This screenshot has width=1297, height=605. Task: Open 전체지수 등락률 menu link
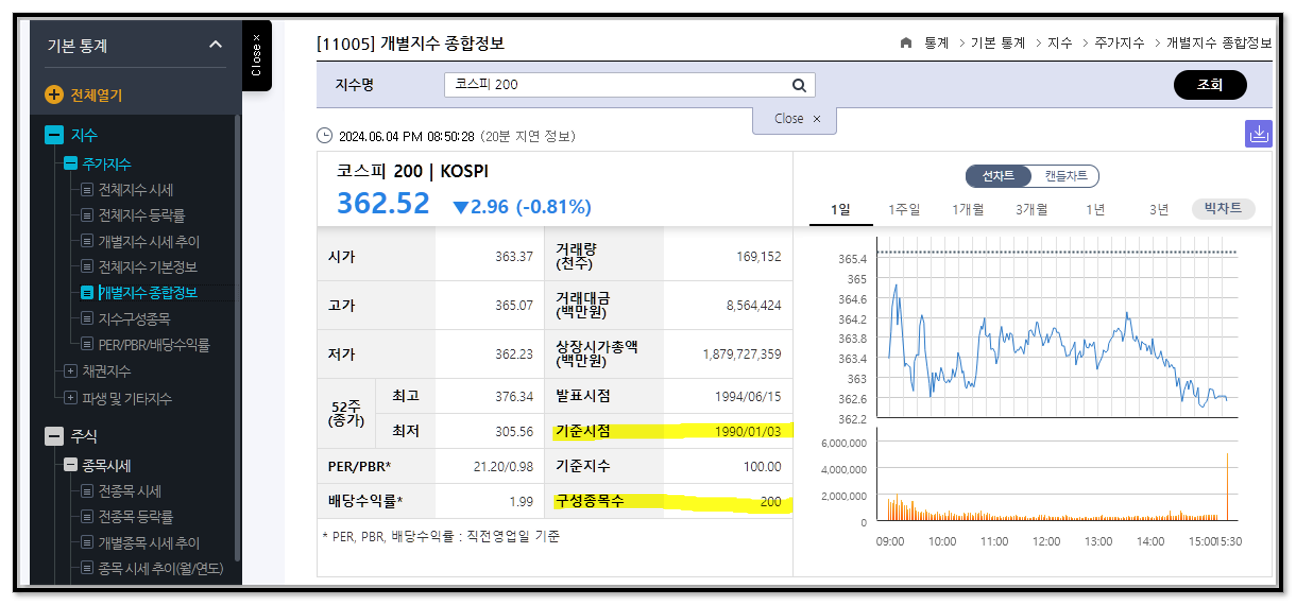click(142, 215)
